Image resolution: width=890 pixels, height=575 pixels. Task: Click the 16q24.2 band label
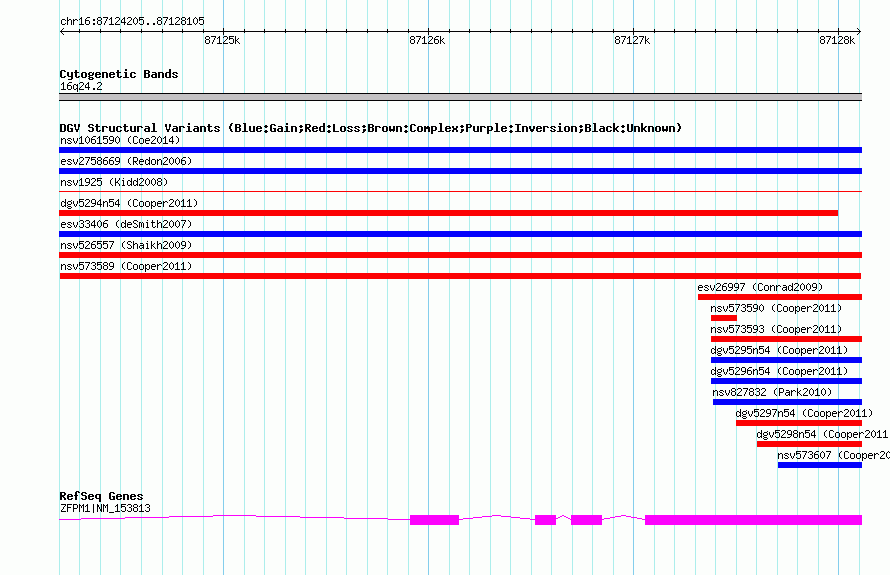point(81,86)
